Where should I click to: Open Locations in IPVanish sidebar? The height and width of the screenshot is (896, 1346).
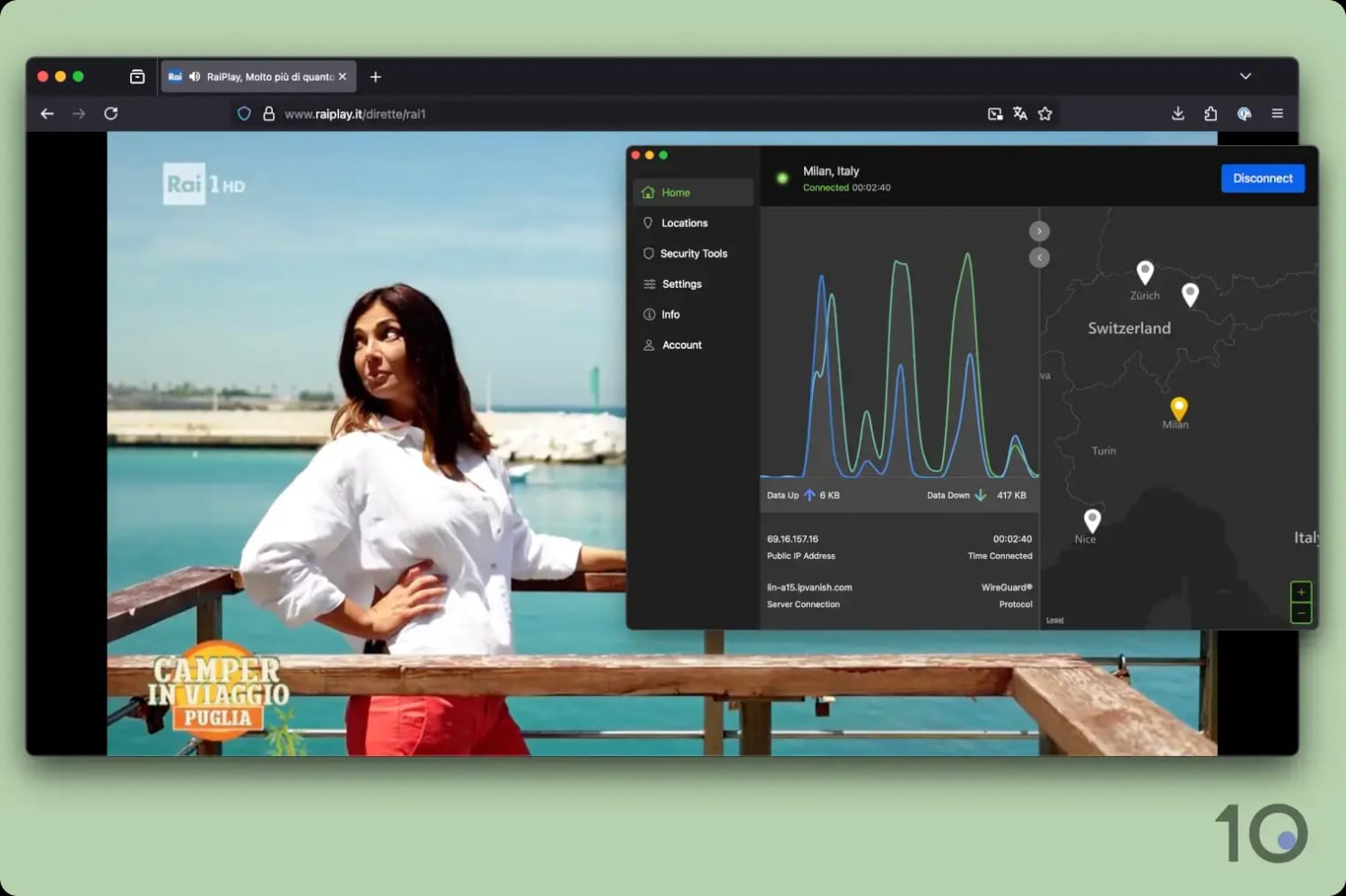(693, 223)
